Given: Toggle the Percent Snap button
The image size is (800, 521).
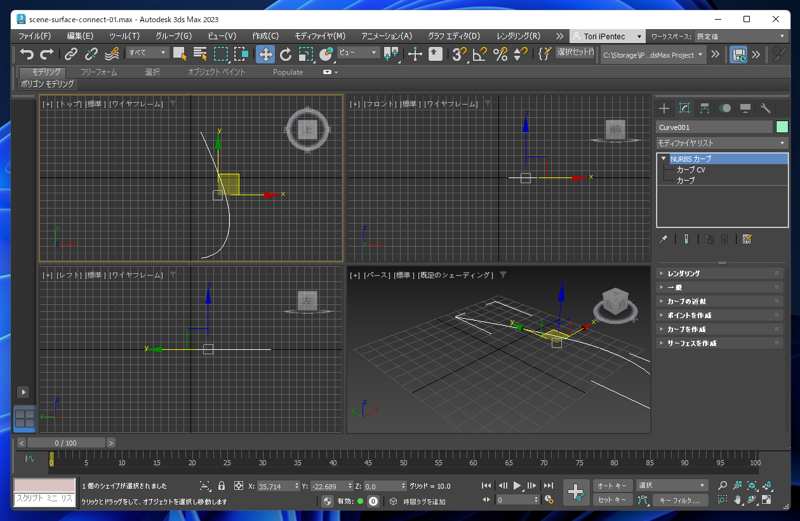Looking at the screenshot, I should point(500,54).
